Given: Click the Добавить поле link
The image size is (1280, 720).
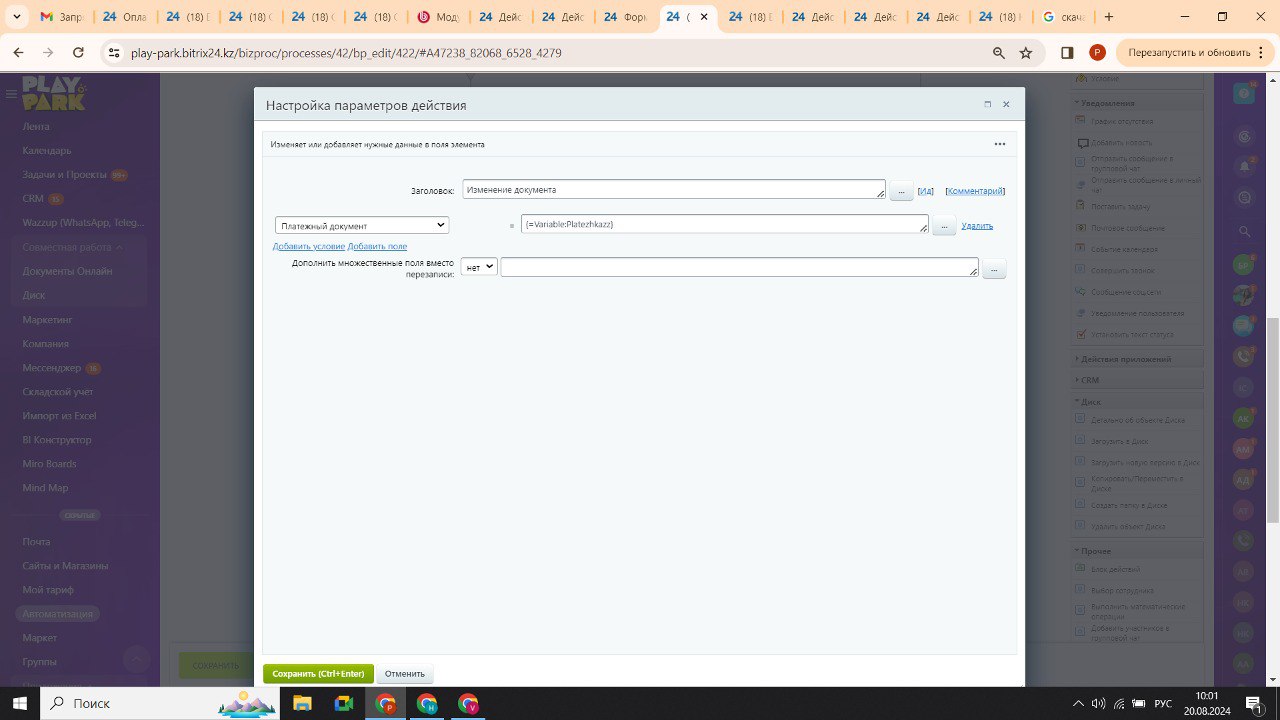Looking at the screenshot, I should click(377, 246).
